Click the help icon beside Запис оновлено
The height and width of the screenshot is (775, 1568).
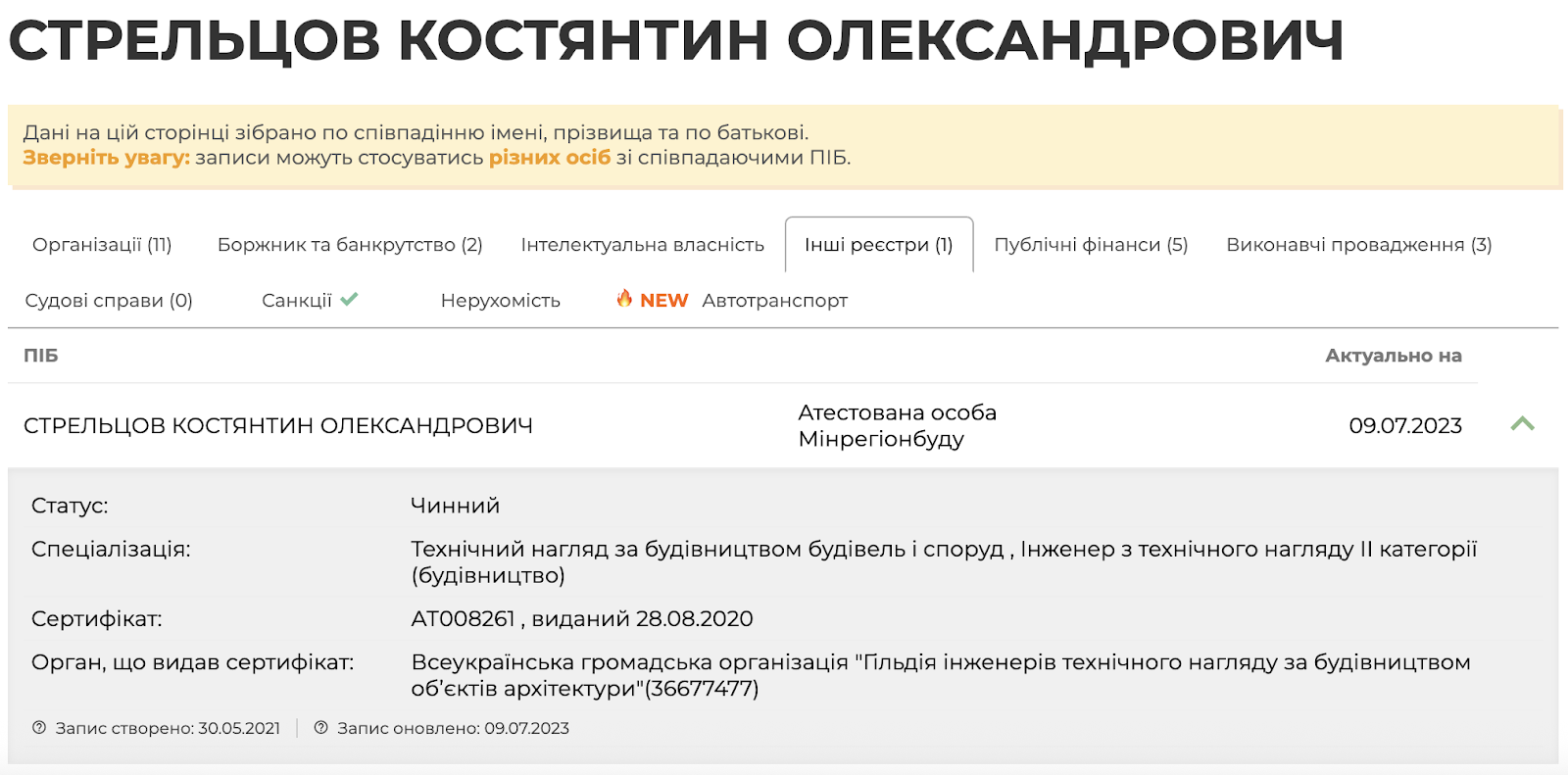tap(320, 728)
